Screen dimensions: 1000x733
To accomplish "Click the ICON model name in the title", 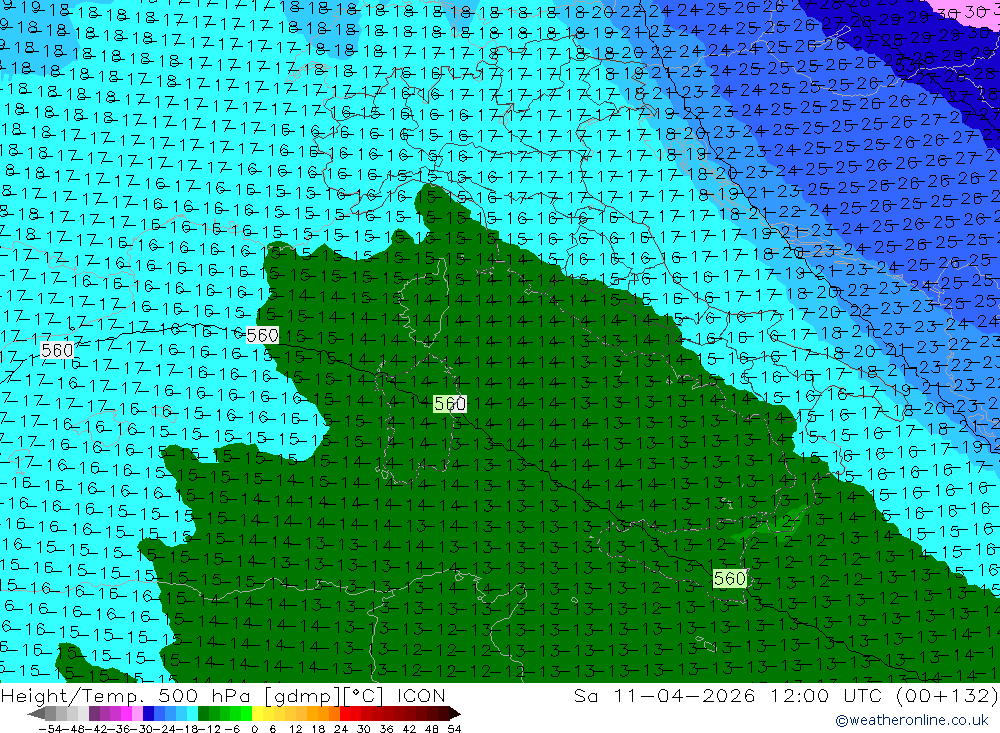I will click(x=421, y=695).
